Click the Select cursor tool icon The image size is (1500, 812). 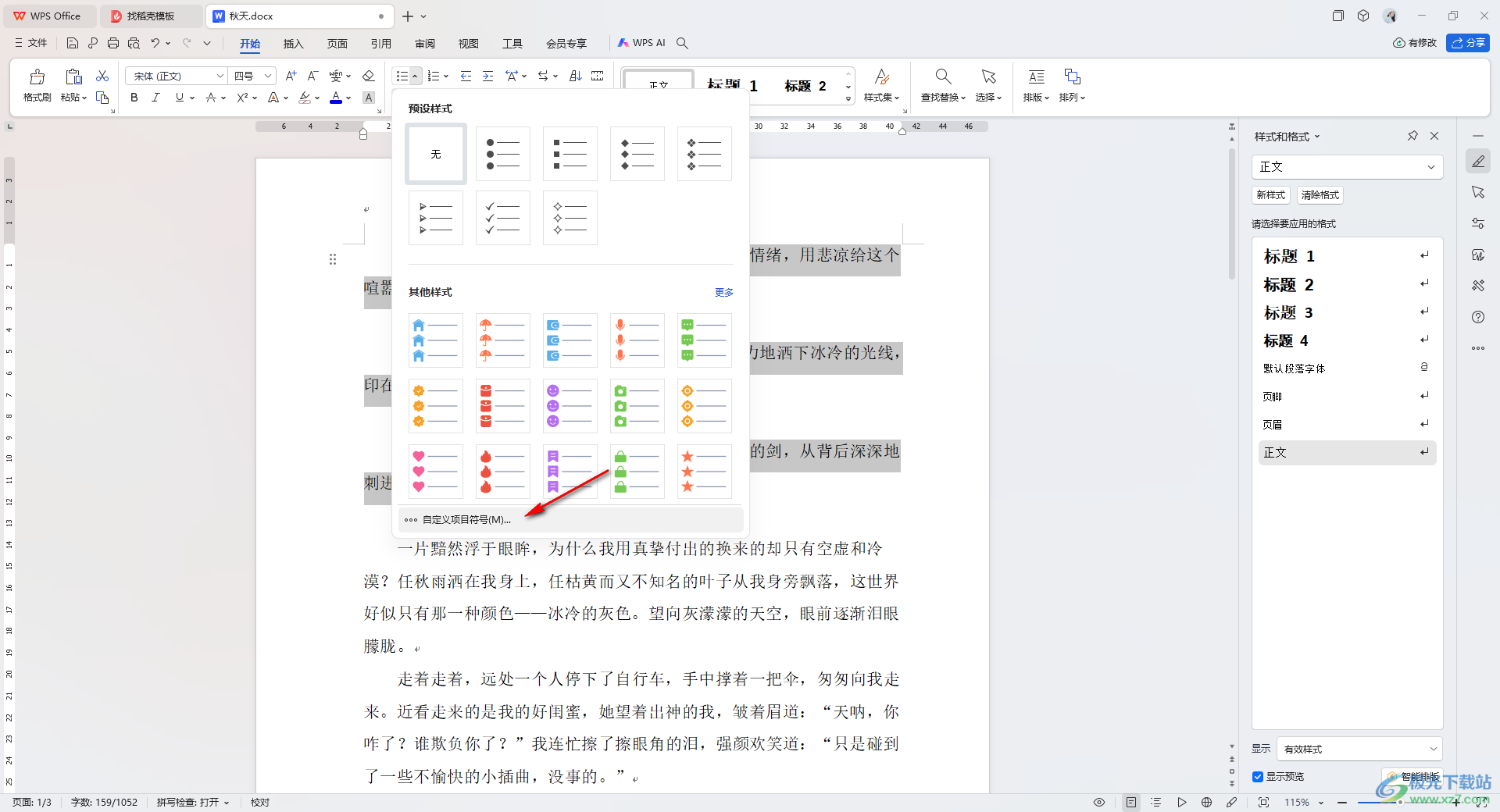pos(989,77)
